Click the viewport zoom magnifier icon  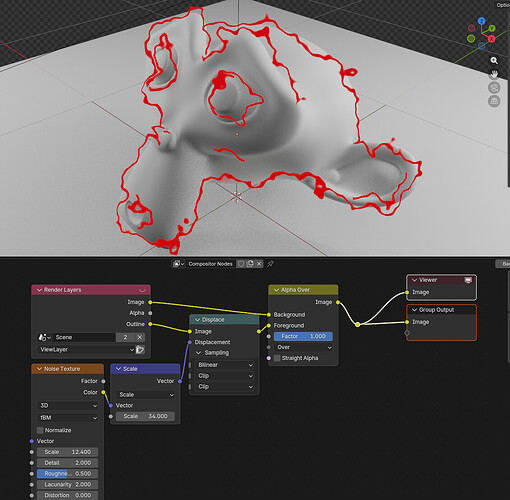pyautogui.click(x=494, y=60)
